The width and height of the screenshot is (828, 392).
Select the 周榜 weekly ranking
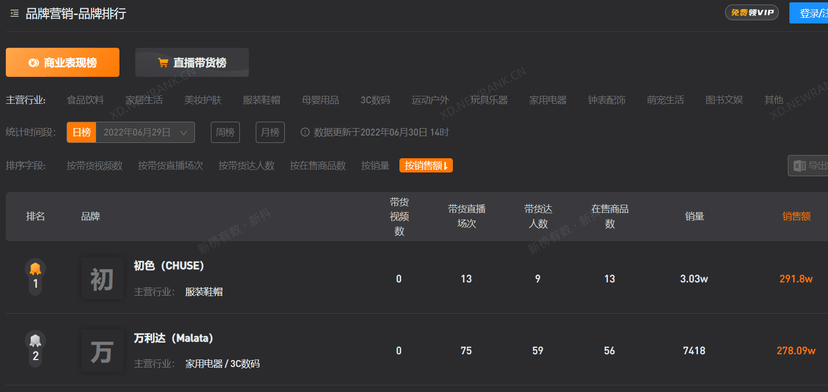pos(225,132)
